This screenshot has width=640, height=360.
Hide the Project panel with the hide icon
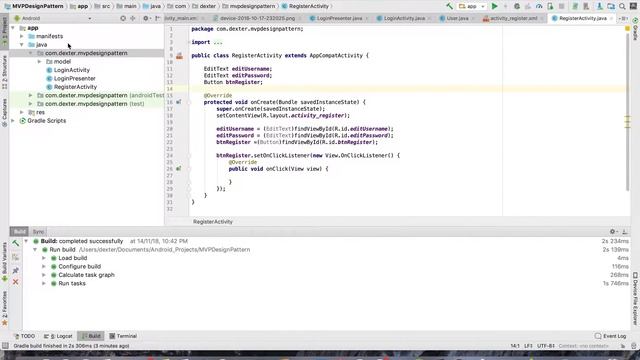158,18
